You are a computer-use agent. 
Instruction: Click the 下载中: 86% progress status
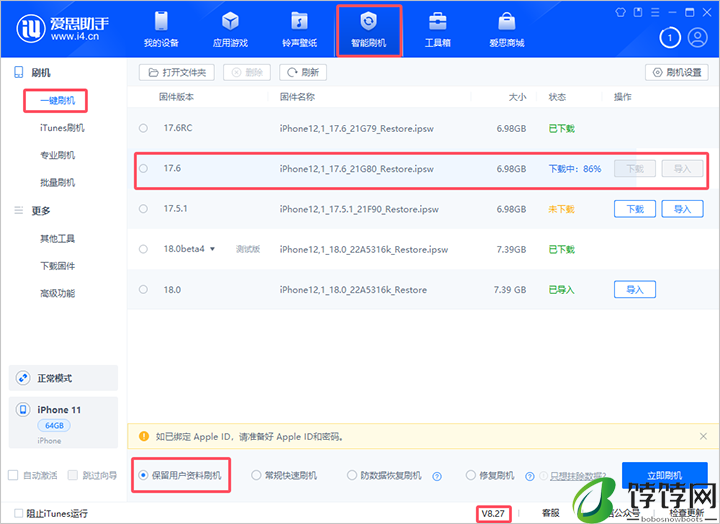pyautogui.click(x=575, y=169)
